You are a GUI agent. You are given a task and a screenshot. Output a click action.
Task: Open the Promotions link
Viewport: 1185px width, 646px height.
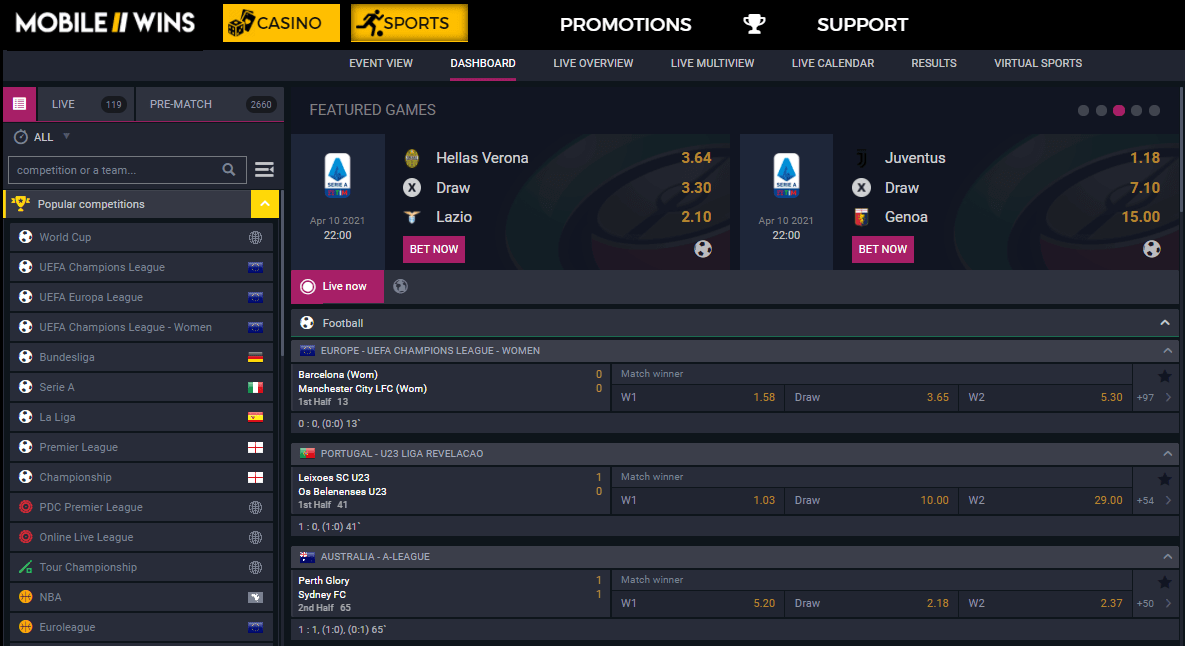[x=625, y=24]
